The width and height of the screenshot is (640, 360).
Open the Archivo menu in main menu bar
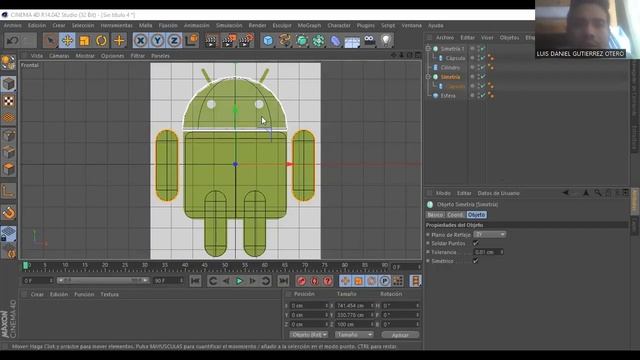(x=13, y=25)
